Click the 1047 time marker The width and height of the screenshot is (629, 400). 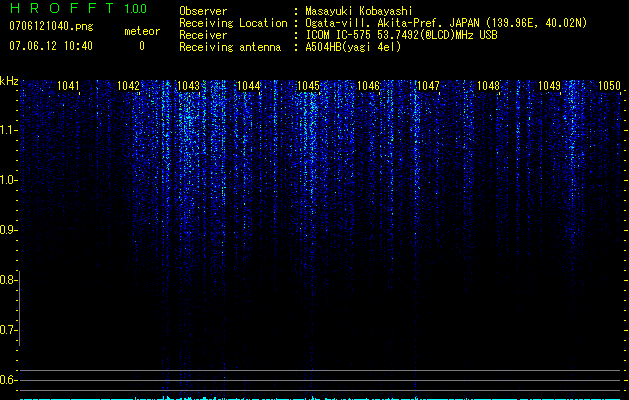pos(428,85)
